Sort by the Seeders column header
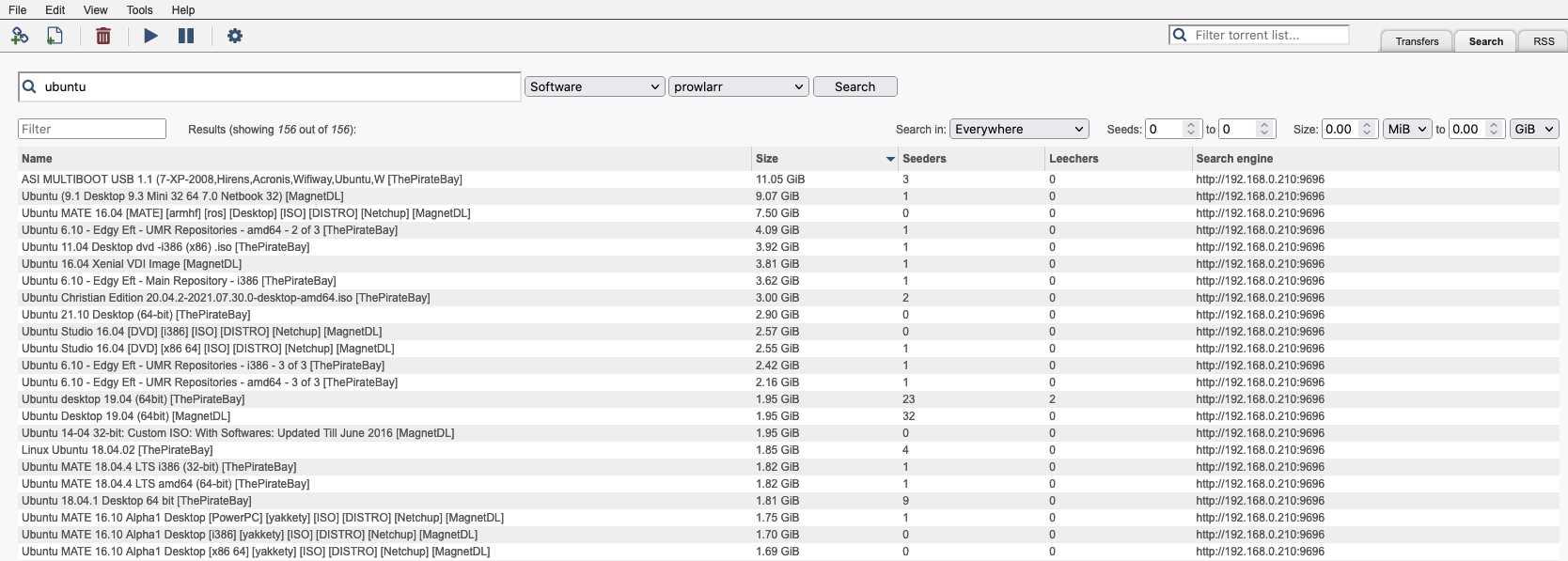 pos(971,159)
